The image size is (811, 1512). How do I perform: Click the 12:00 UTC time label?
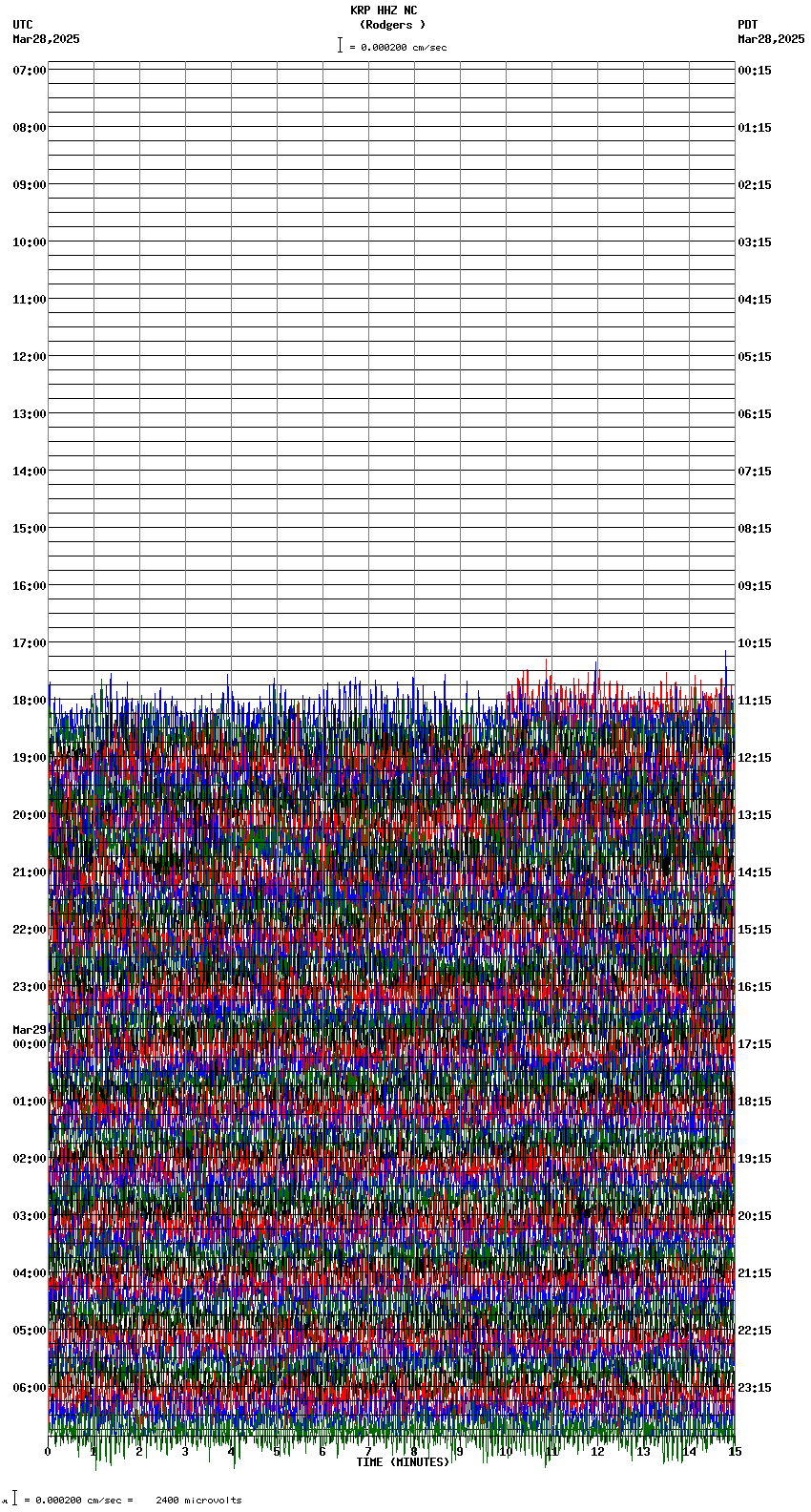30,357
